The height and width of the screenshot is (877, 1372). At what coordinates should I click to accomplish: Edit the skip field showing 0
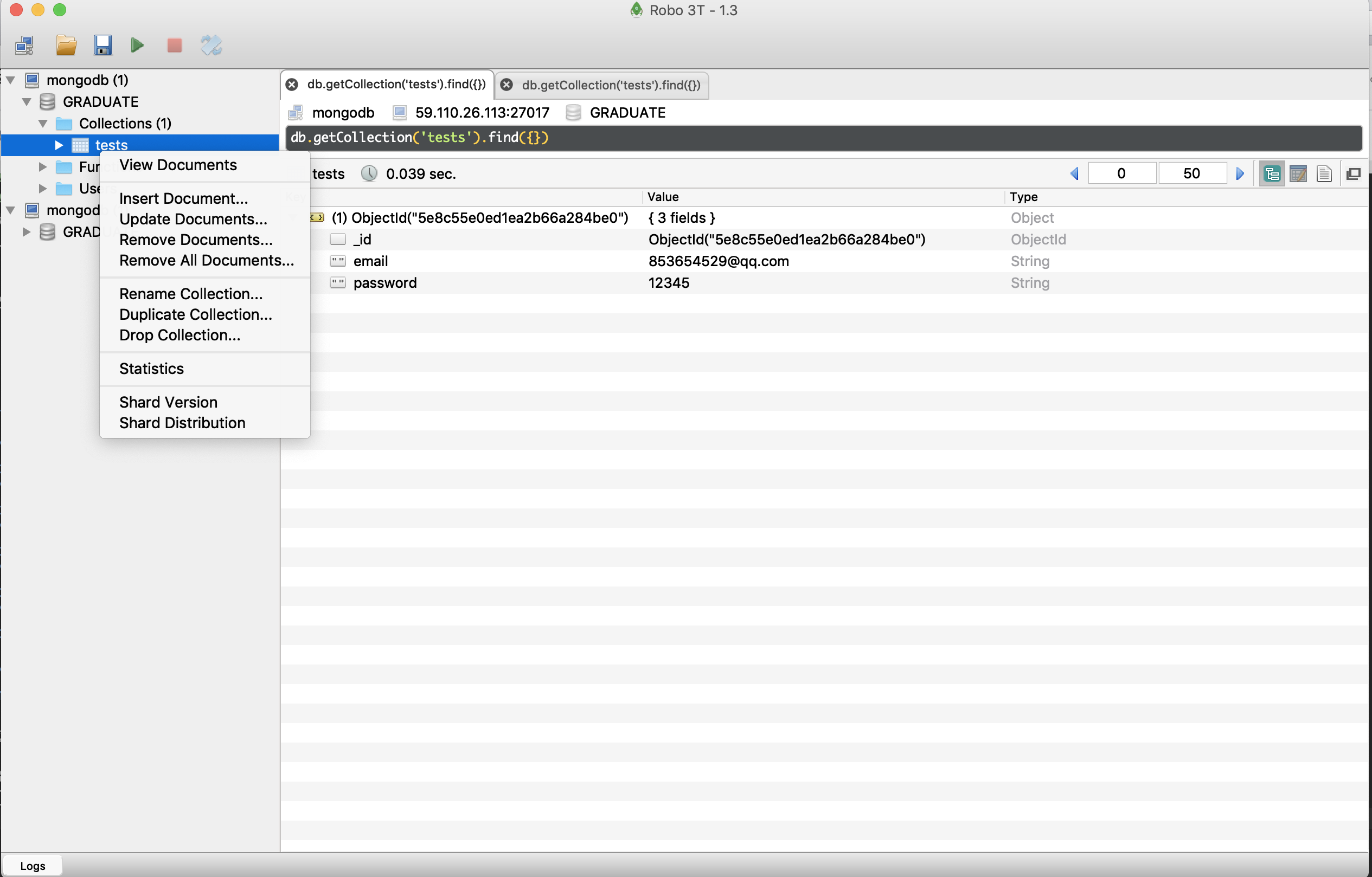(x=1121, y=173)
